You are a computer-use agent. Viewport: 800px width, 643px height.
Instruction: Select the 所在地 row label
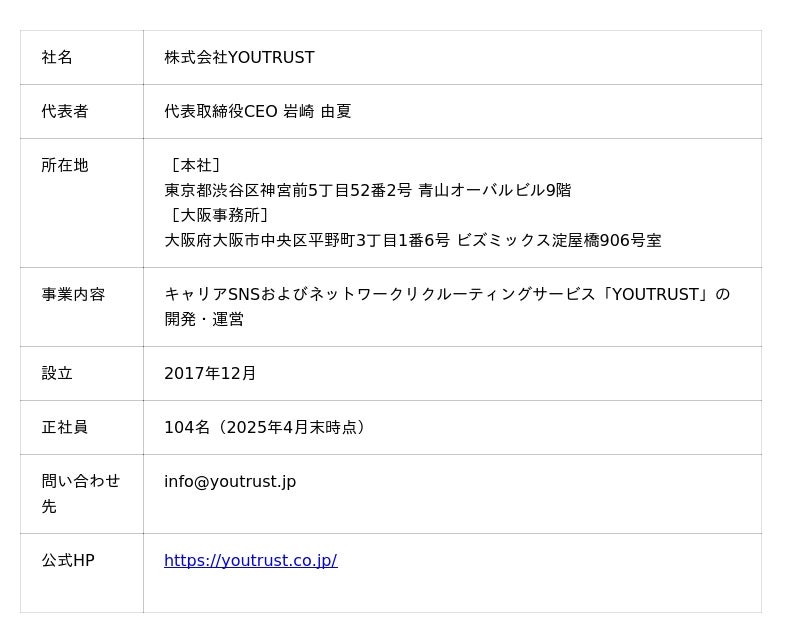(65, 166)
